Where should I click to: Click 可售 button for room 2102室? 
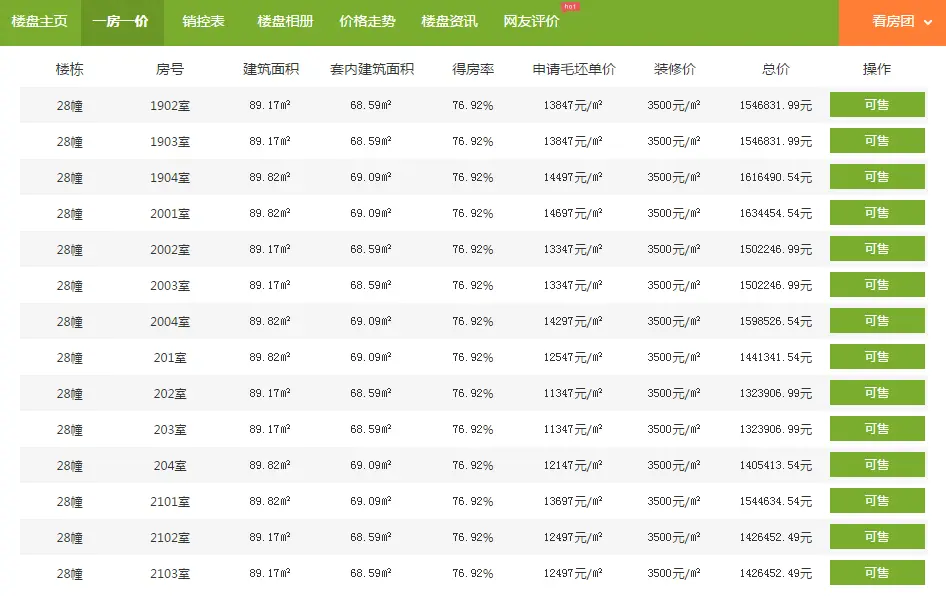tap(877, 536)
